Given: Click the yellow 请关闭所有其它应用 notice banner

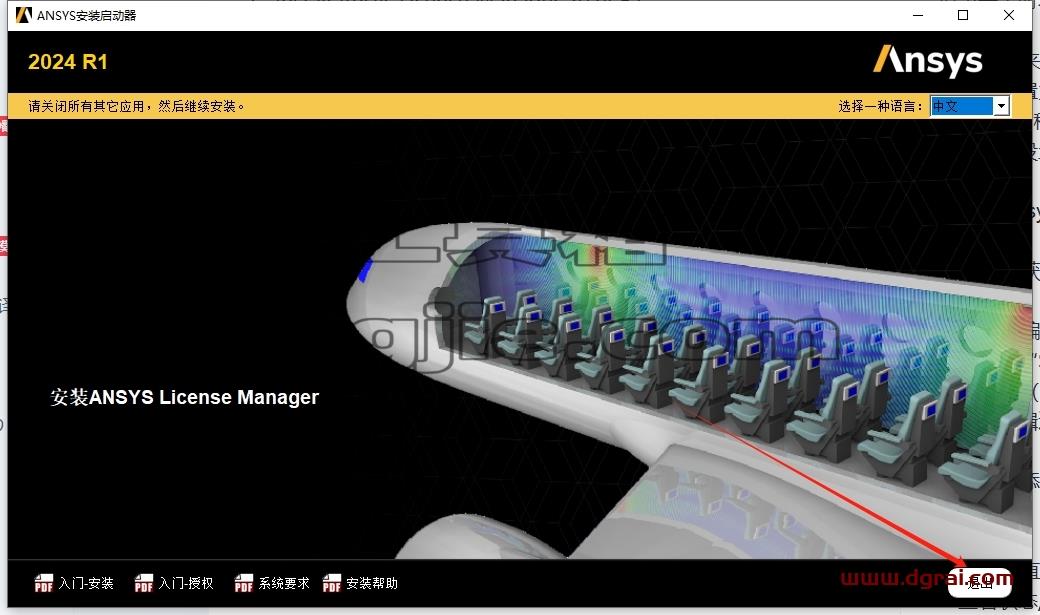Looking at the screenshot, I should pyautogui.click(x=519, y=106).
